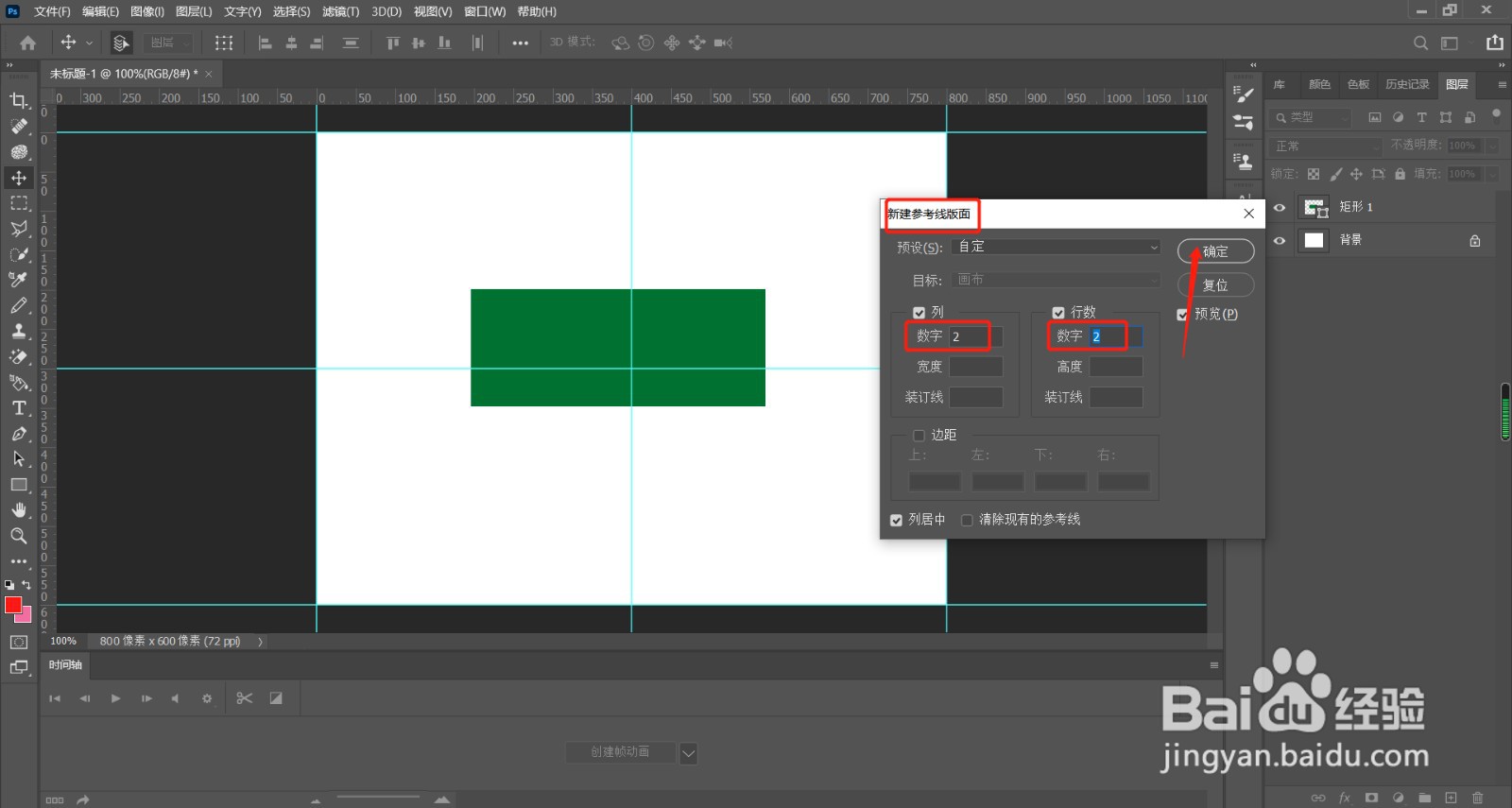Open the Layers panel flyout menu
This screenshot has height=808, width=1512.
1502,85
